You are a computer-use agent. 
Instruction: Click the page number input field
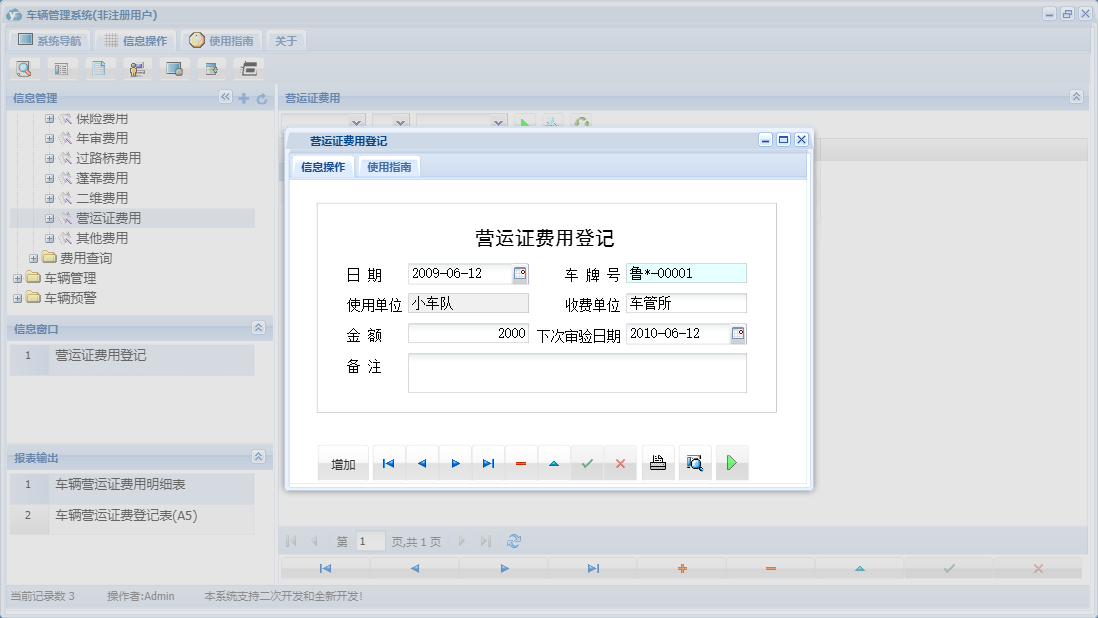(369, 540)
